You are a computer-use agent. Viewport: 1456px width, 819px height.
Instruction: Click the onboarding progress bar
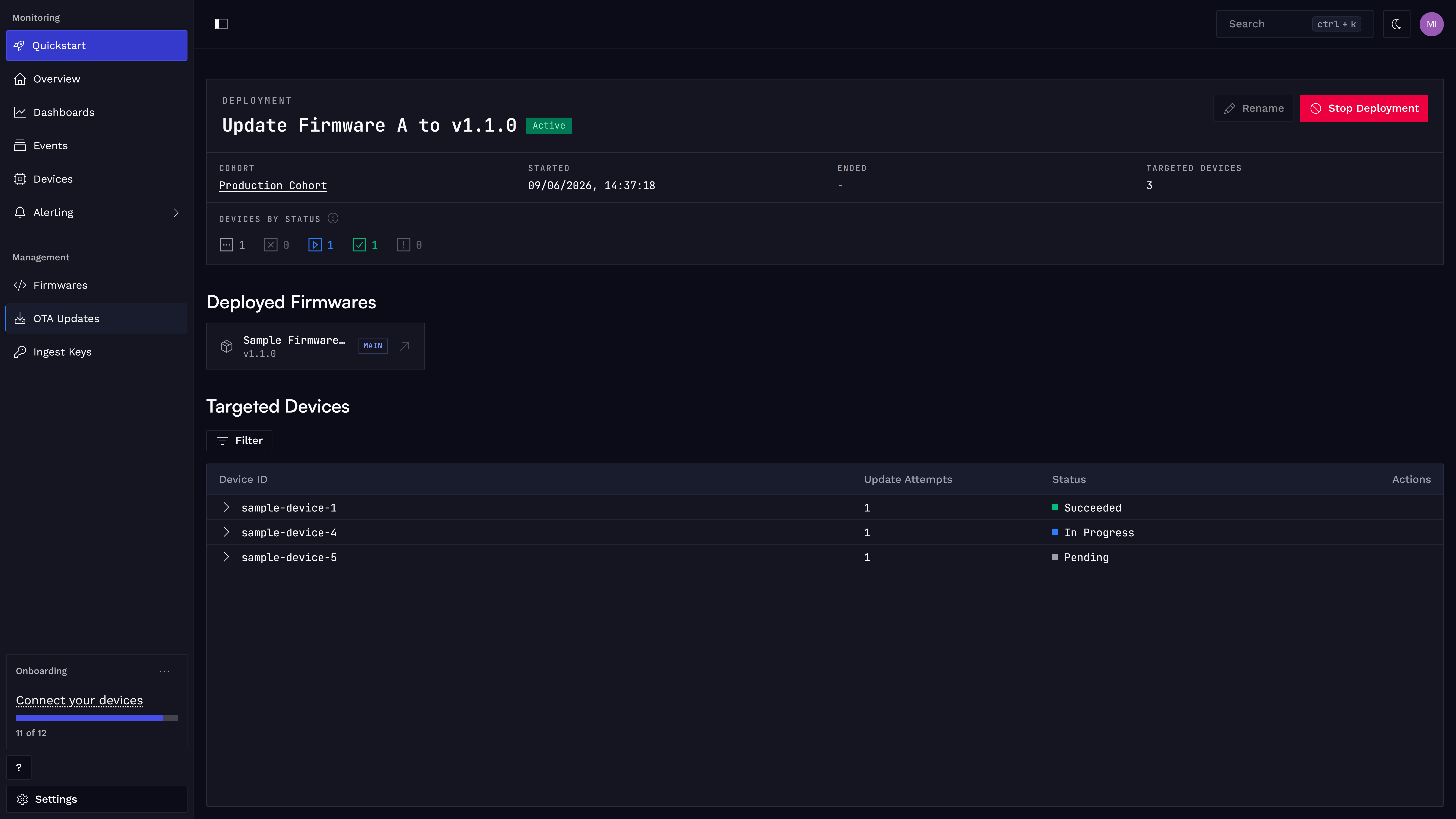97,718
